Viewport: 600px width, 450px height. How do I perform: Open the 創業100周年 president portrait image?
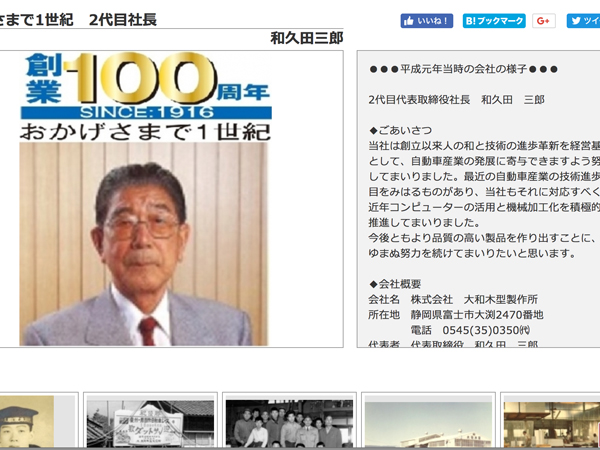tap(146, 199)
